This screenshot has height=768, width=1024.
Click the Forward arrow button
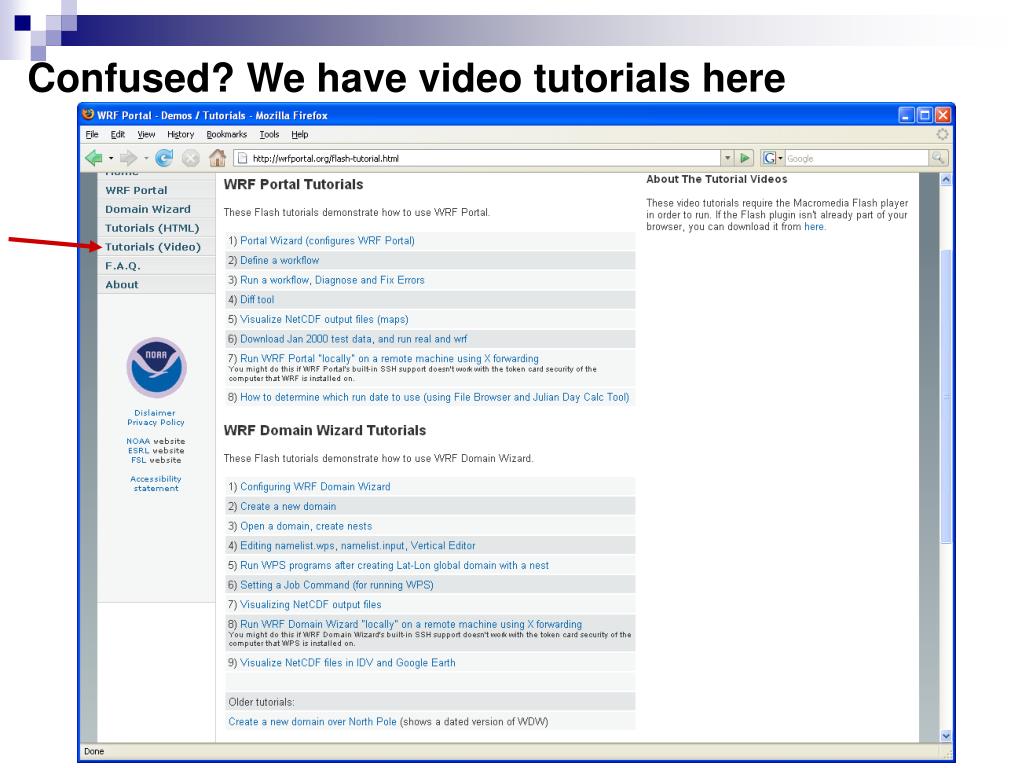(x=129, y=158)
